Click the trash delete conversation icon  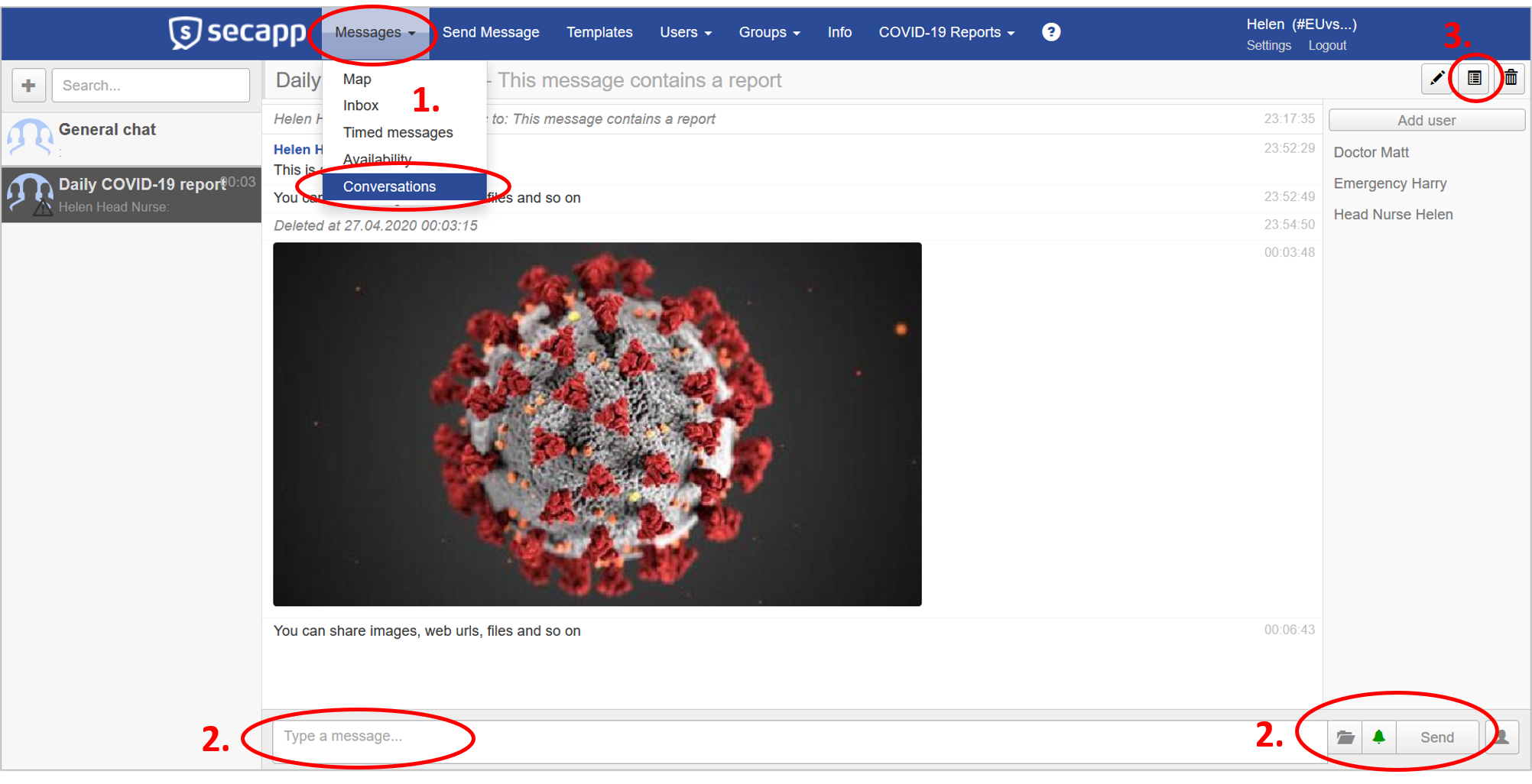1511,79
